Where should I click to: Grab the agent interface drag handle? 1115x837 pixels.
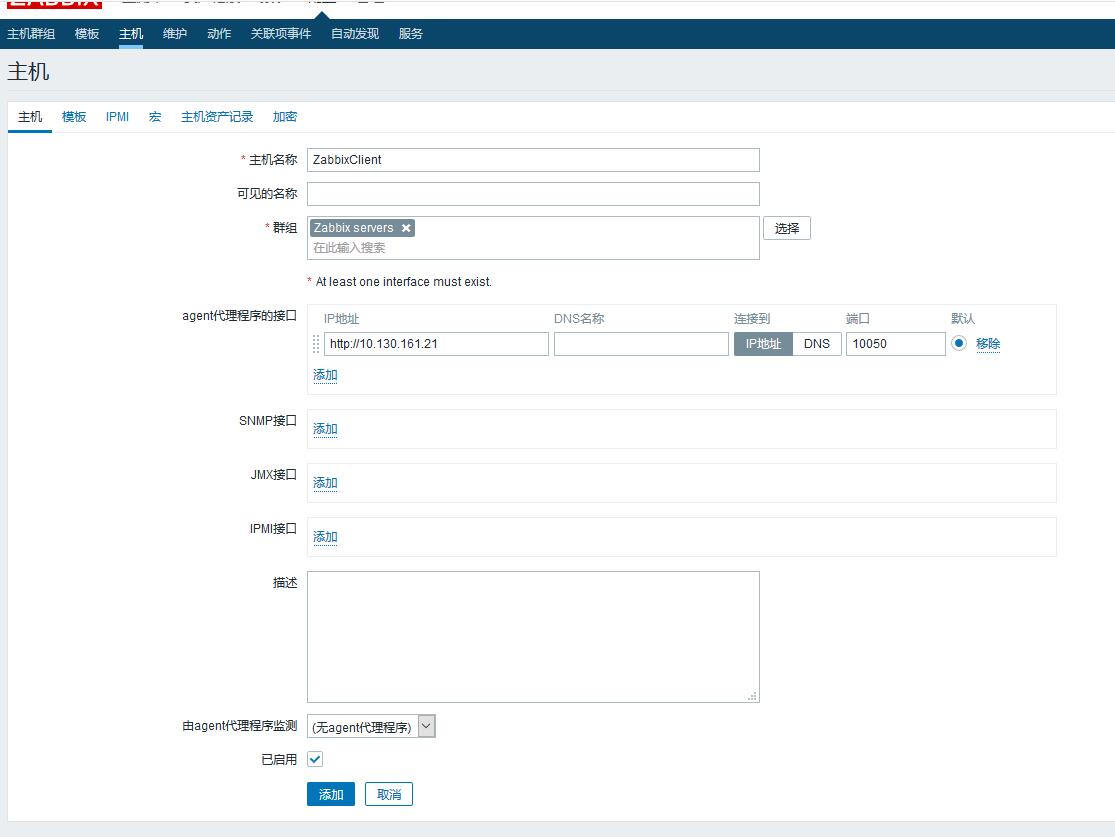point(316,344)
